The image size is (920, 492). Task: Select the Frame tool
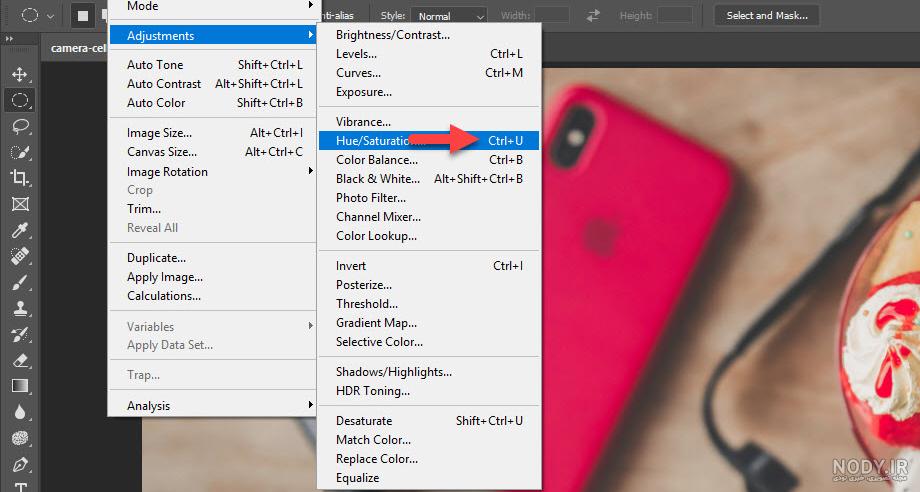(x=20, y=204)
